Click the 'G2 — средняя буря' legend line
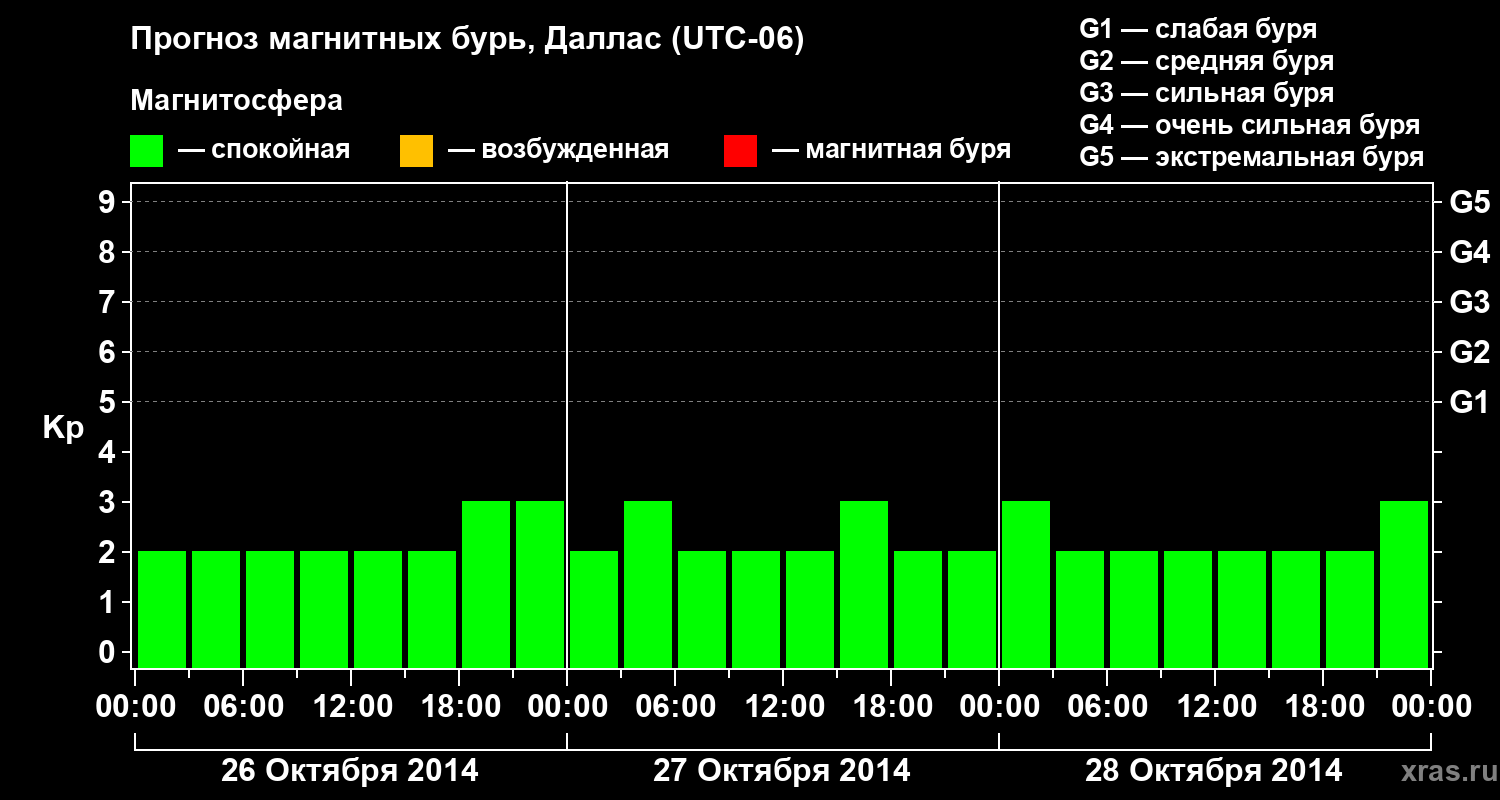 click(1206, 61)
